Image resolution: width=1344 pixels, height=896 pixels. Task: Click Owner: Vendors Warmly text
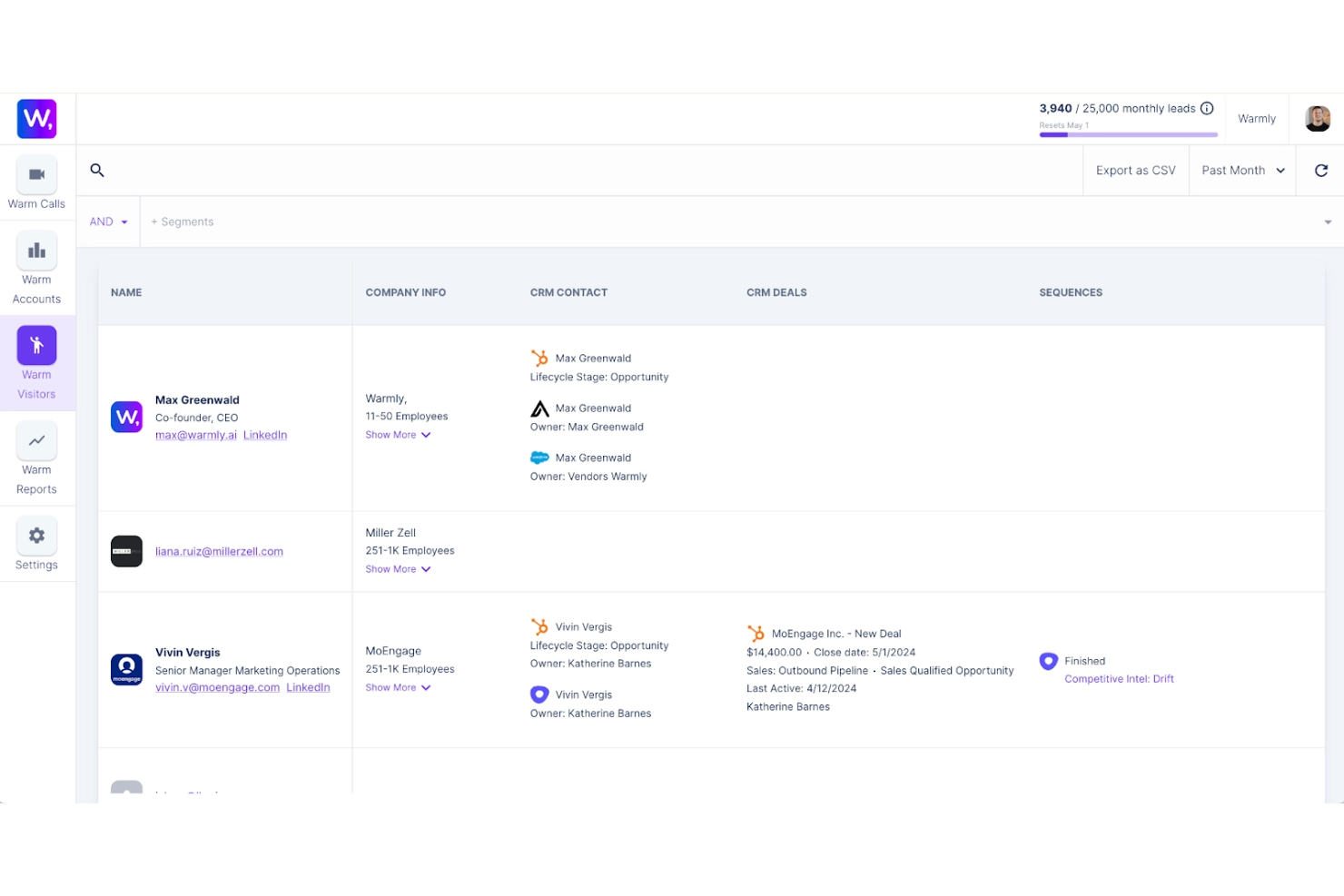(x=588, y=476)
